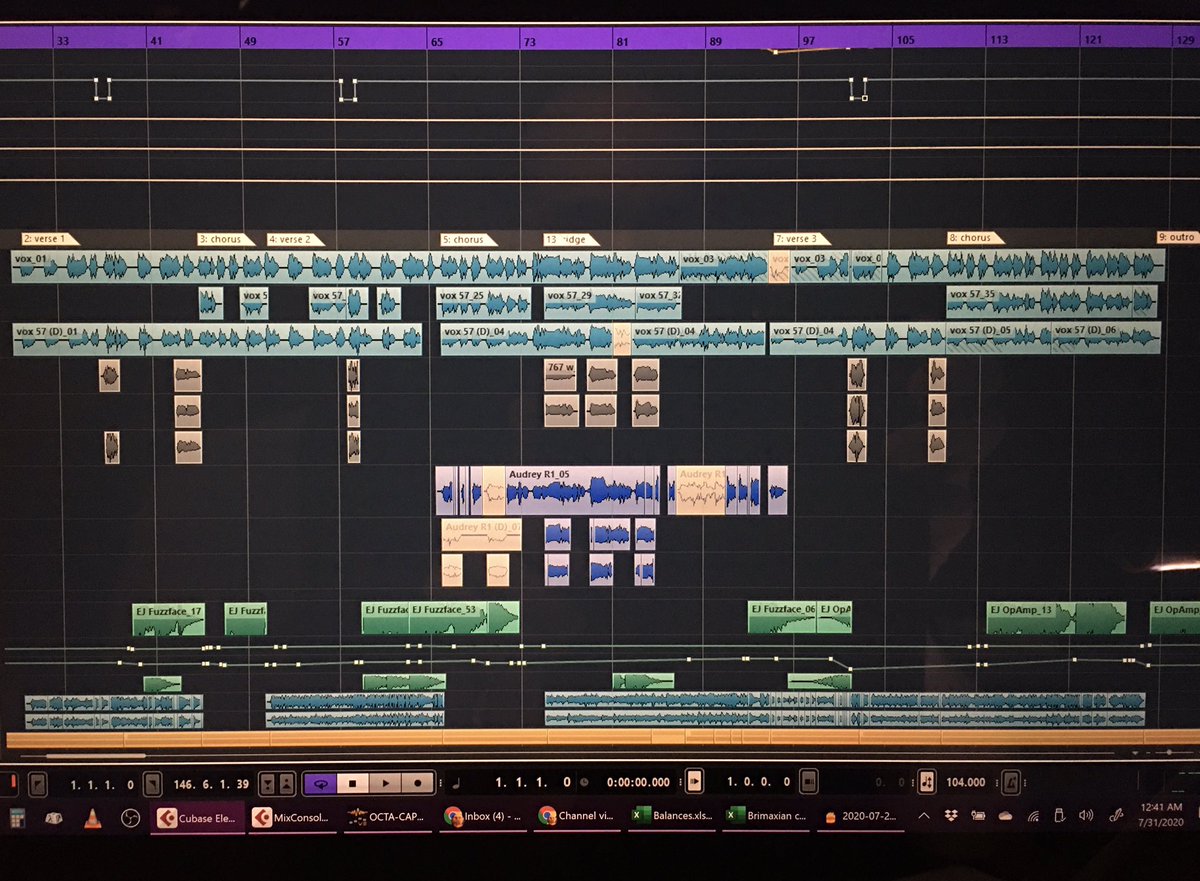Switch to the 2020-07-2 taskbar window
Screen dimensions: 1200x881
click(860, 816)
